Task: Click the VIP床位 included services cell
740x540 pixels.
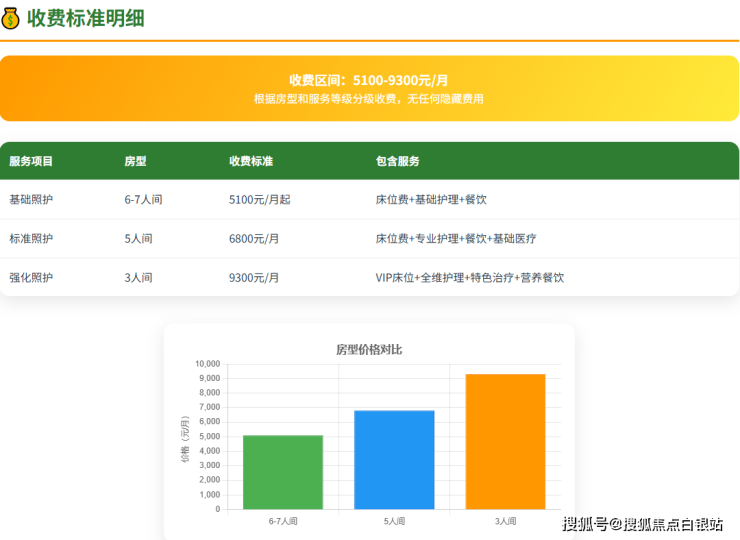Action: [469, 278]
